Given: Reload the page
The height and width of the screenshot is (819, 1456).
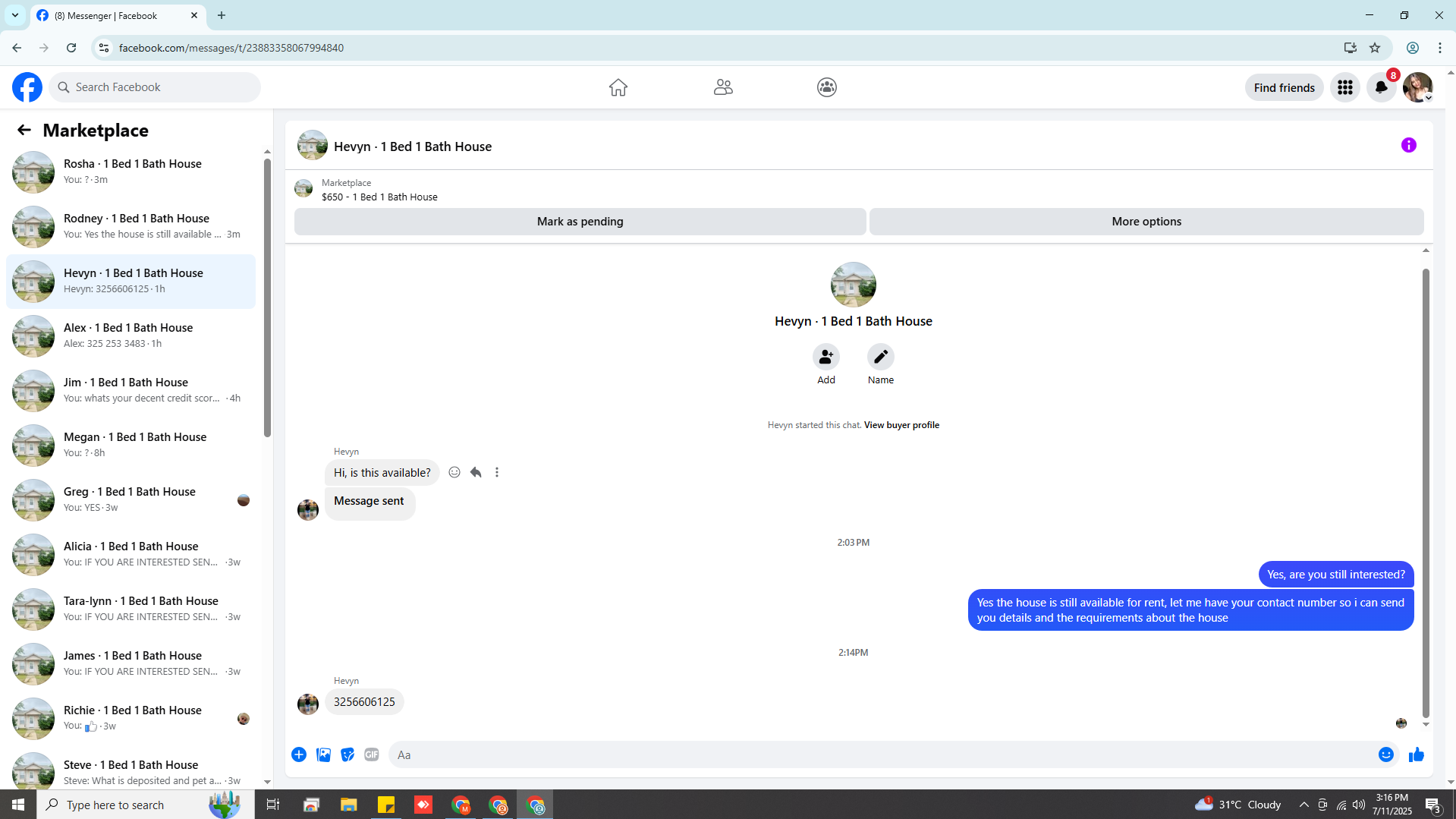Looking at the screenshot, I should click(x=71, y=48).
